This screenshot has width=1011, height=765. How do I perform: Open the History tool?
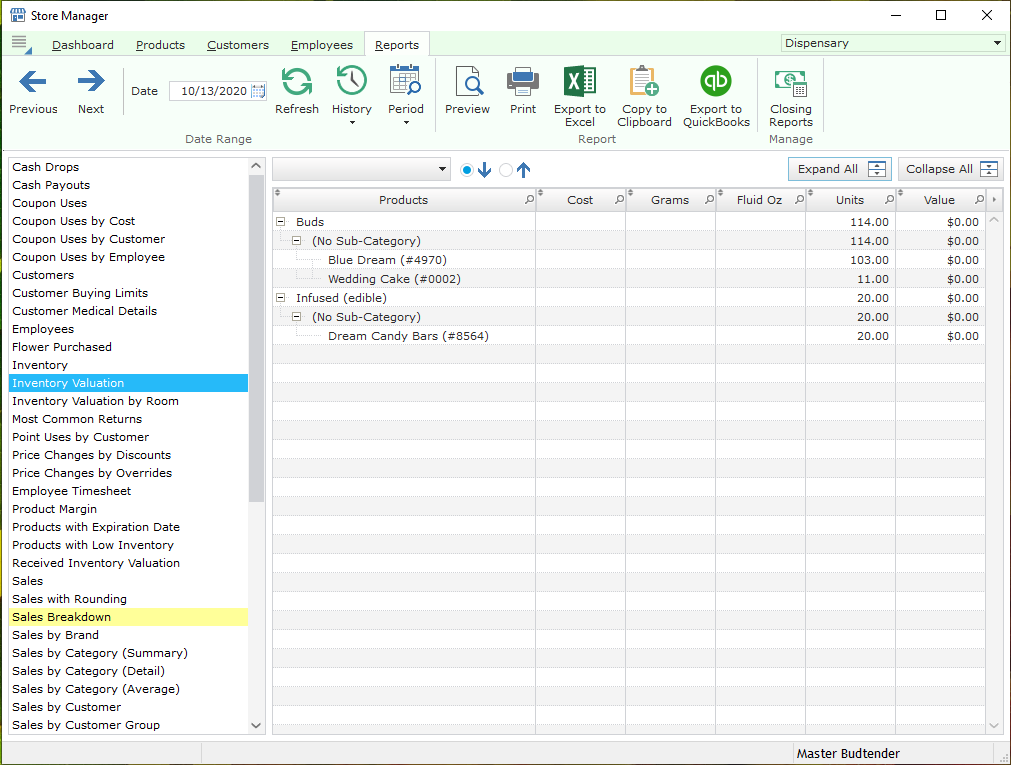(x=351, y=90)
